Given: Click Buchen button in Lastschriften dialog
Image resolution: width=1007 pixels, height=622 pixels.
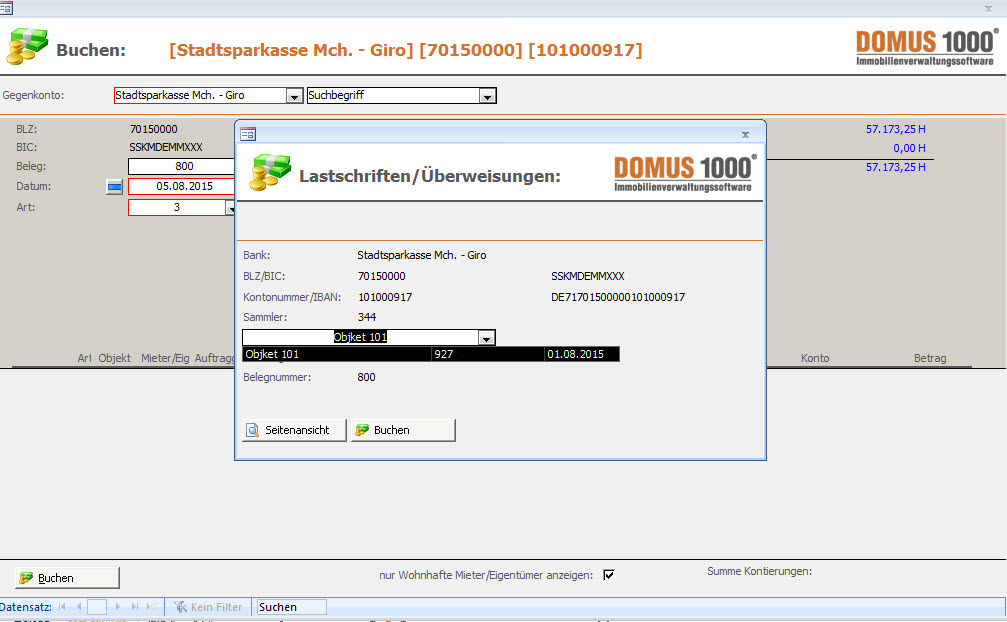Looking at the screenshot, I should pyautogui.click(x=403, y=430).
